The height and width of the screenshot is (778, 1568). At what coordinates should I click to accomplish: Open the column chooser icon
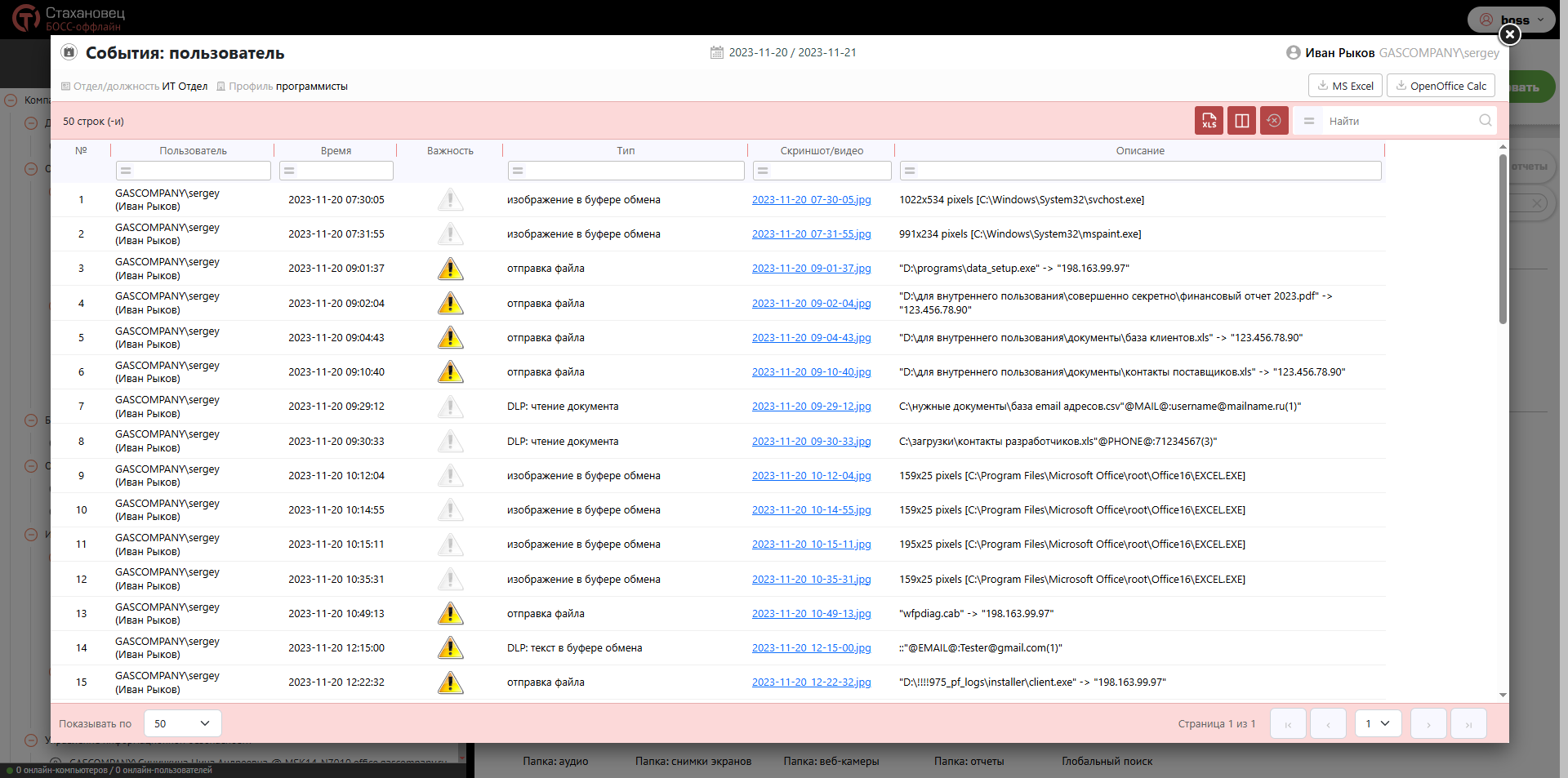pyautogui.click(x=1241, y=121)
